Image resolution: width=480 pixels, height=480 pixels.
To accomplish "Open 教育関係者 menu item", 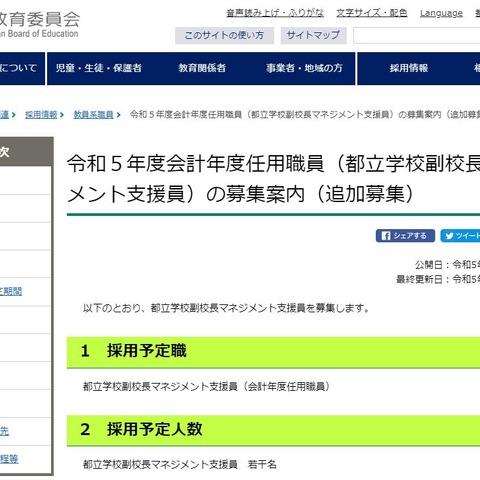I will [x=202, y=68].
